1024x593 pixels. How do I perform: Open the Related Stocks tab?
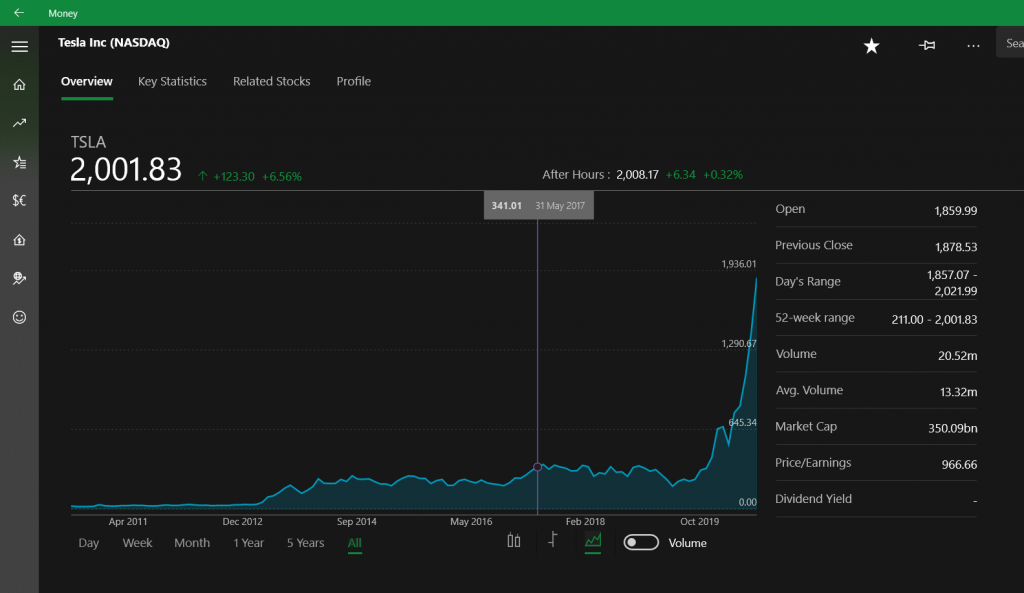coord(272,82)
